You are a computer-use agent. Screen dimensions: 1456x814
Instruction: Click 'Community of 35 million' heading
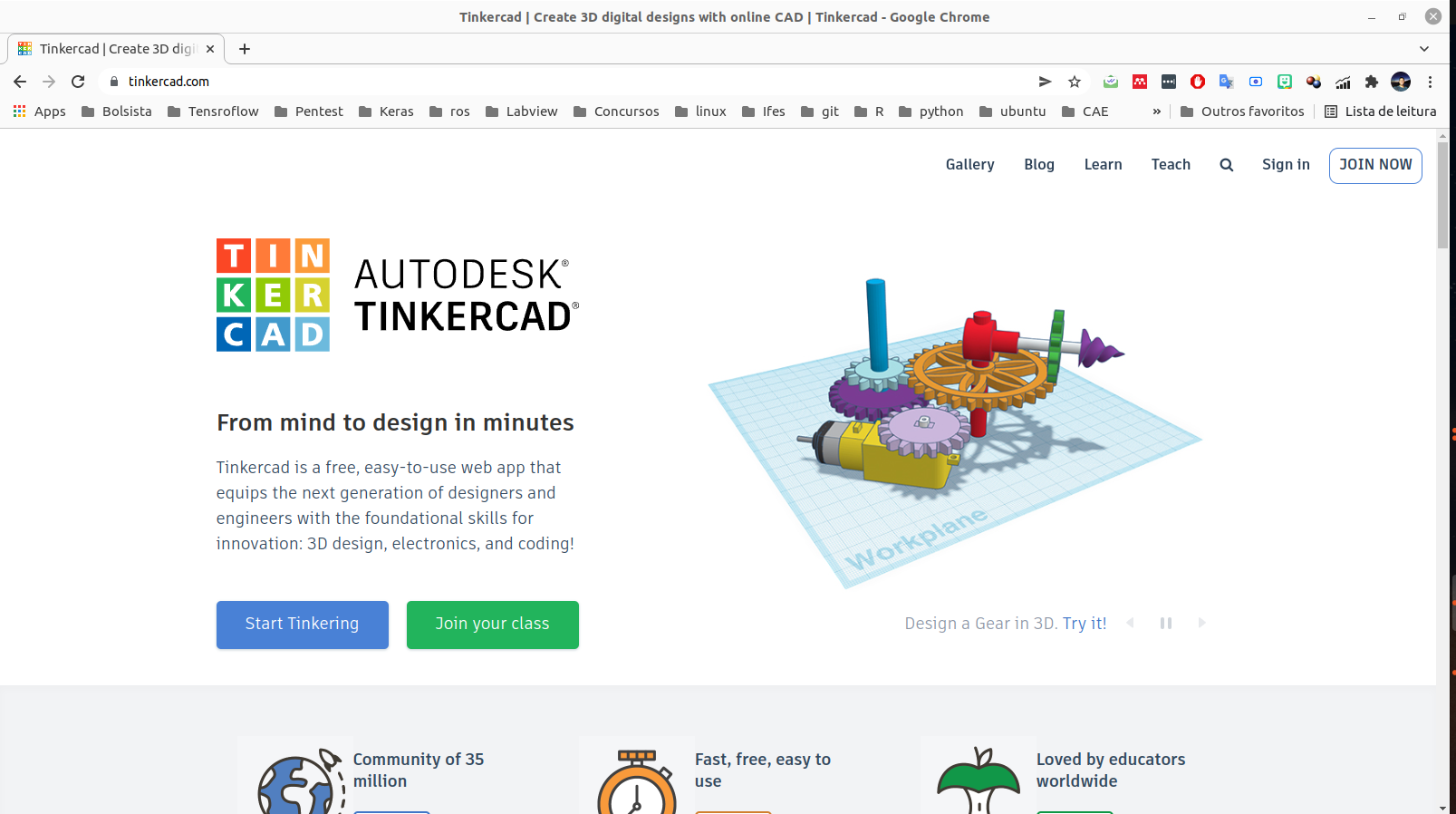pyautogui.click(x=419, y=770)
